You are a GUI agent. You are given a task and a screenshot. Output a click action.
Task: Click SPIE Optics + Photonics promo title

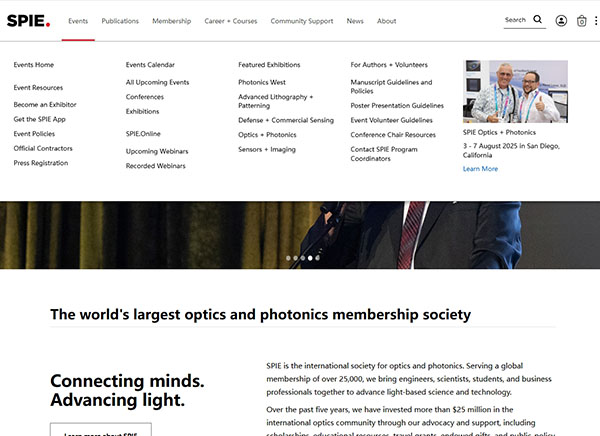pos(499,132)
